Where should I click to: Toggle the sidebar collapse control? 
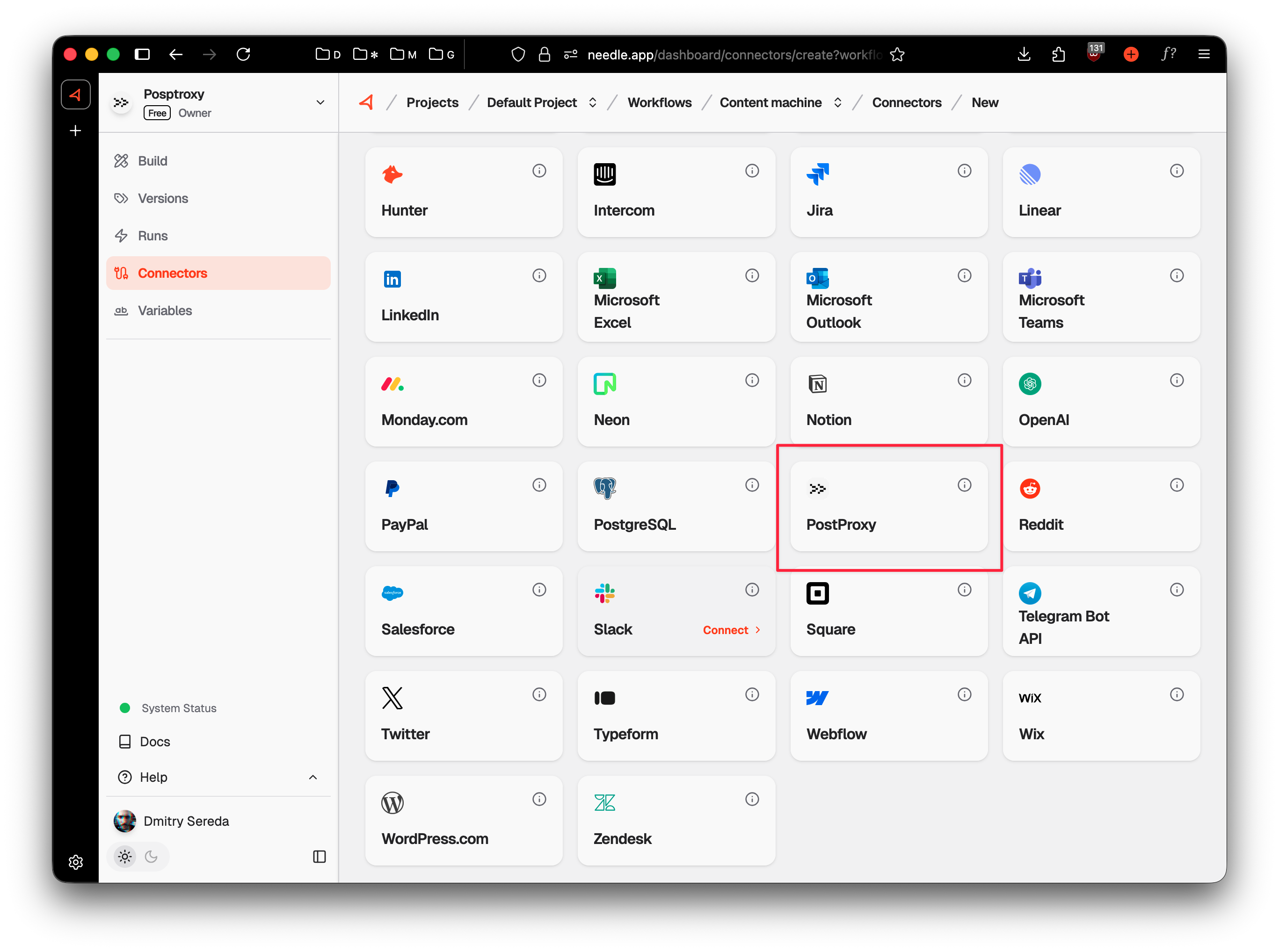pyautogui.click(x=320, y=857)
